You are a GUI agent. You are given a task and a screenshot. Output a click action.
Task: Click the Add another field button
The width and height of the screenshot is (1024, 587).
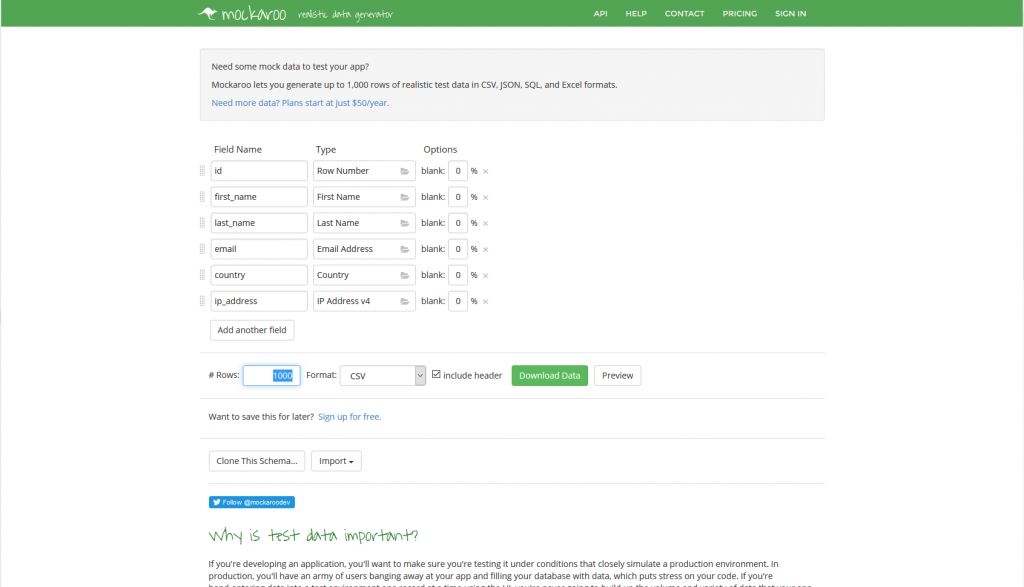(x=252, y=330)
